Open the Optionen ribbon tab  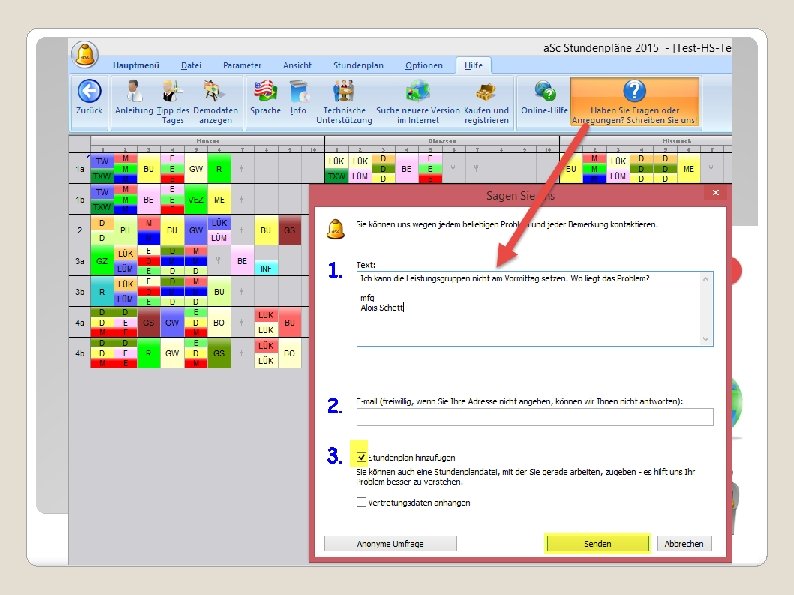pyautogui.click(x=424, y=65)
